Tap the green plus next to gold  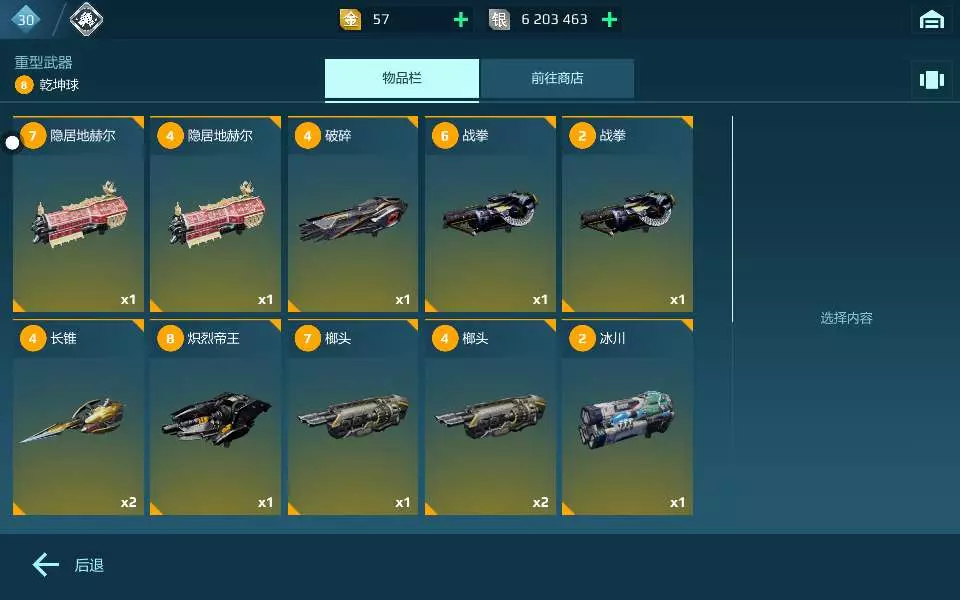coord(460,20)
